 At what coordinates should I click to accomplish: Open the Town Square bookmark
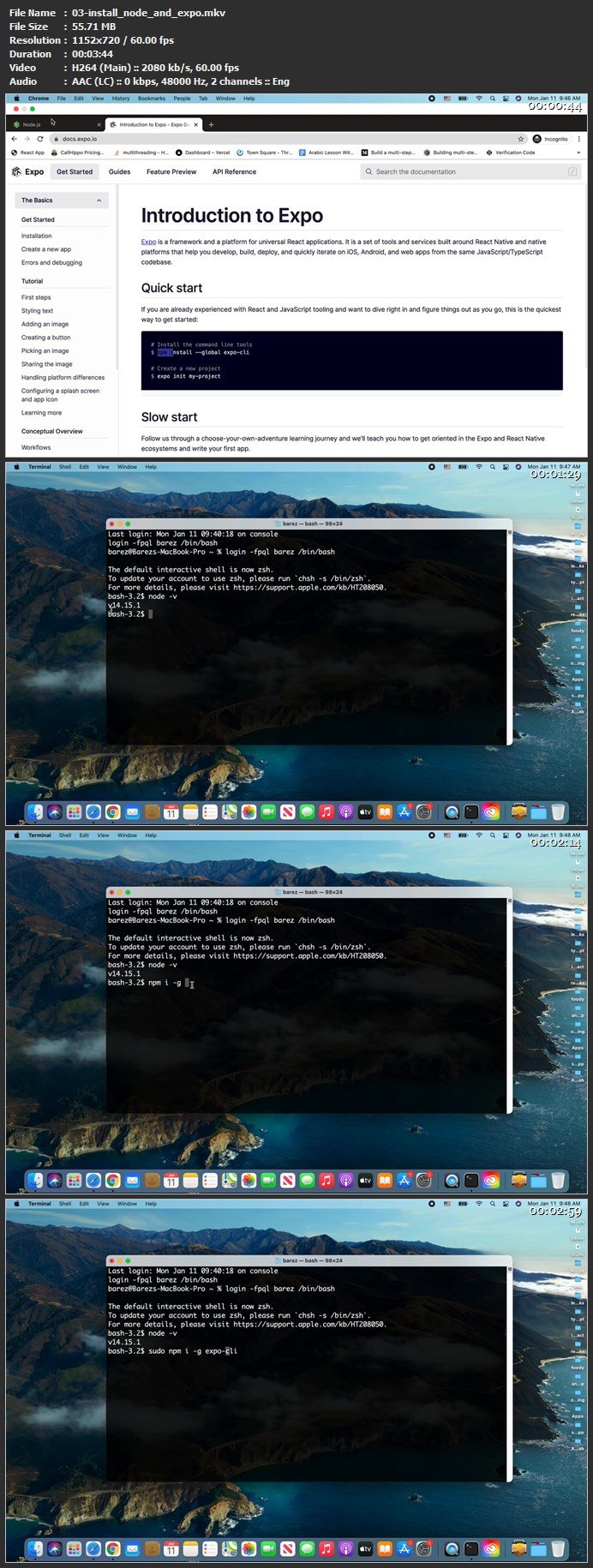265,153
